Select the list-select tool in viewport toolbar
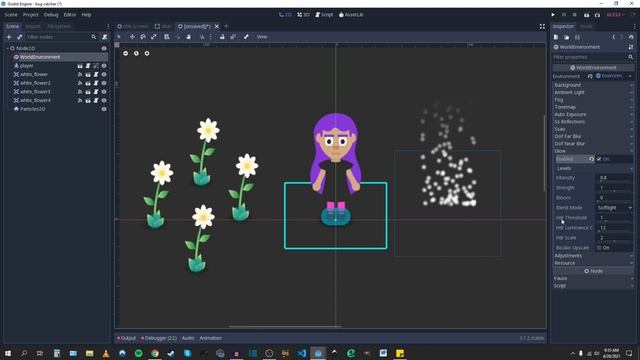 167,37
